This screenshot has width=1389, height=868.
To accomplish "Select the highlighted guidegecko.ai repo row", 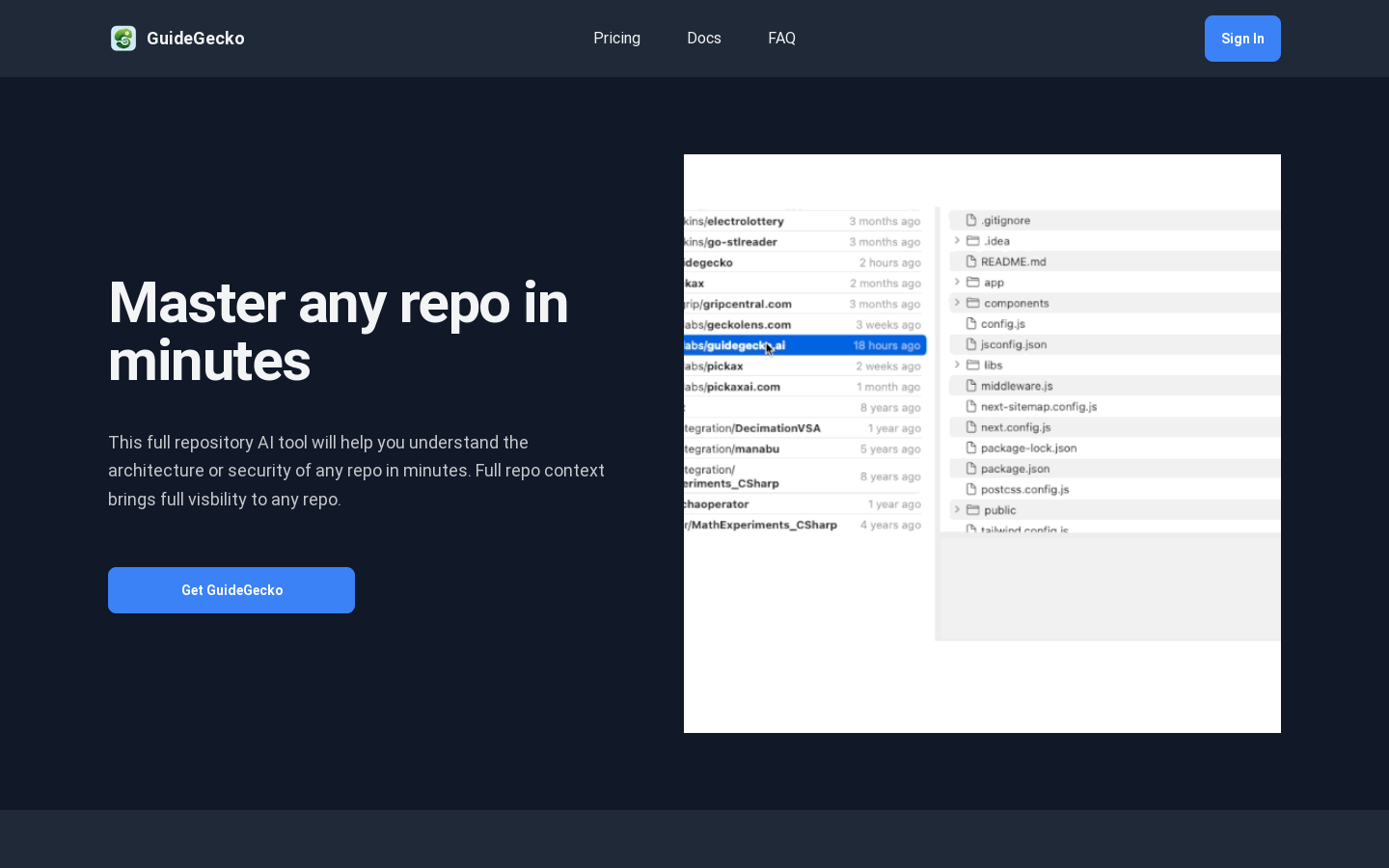I will 804,345.
